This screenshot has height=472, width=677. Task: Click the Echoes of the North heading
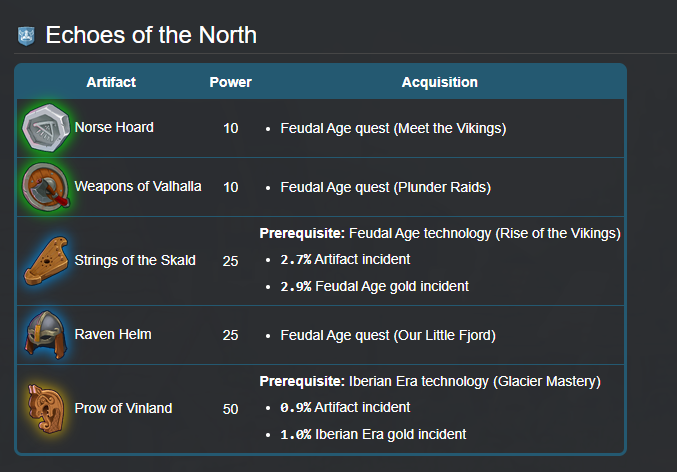151,36
